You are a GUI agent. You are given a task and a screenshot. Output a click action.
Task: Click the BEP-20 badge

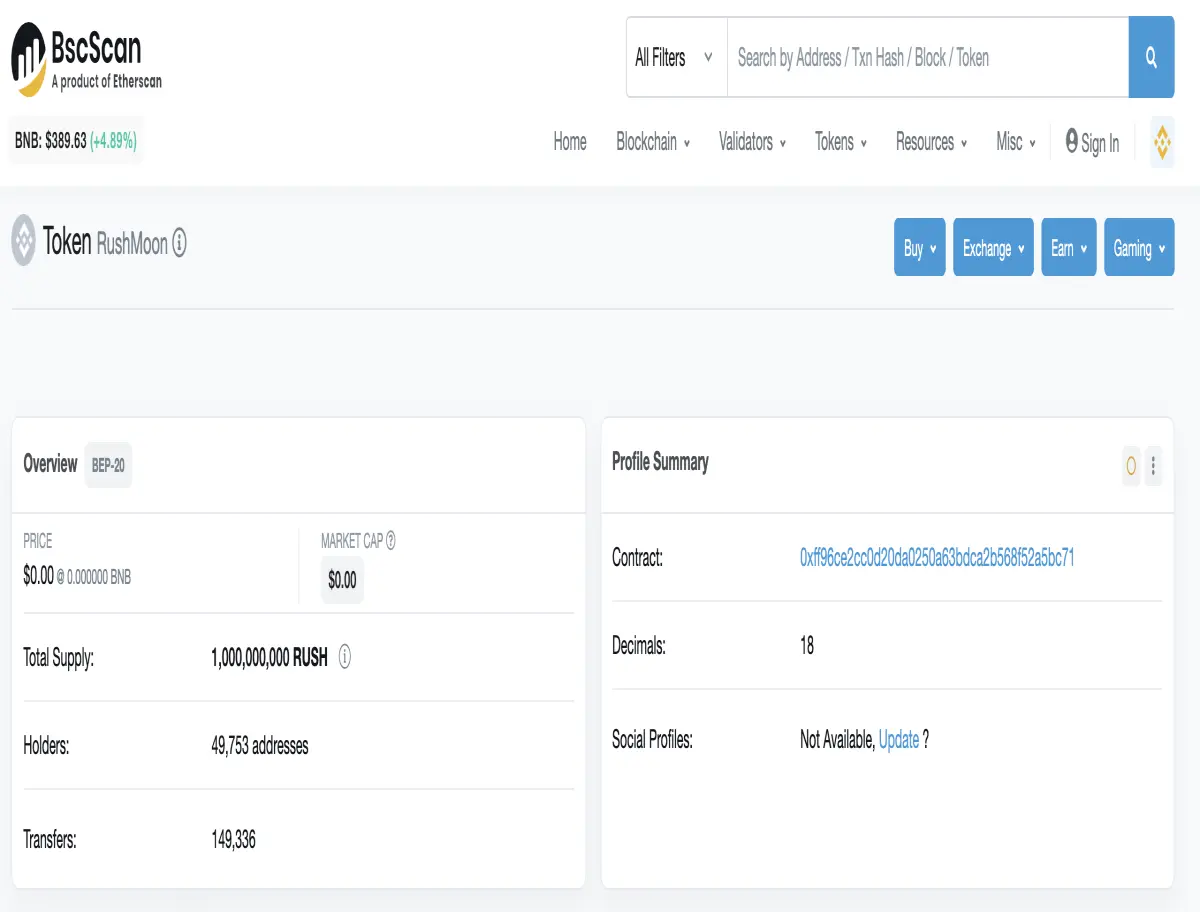point(108,465)
